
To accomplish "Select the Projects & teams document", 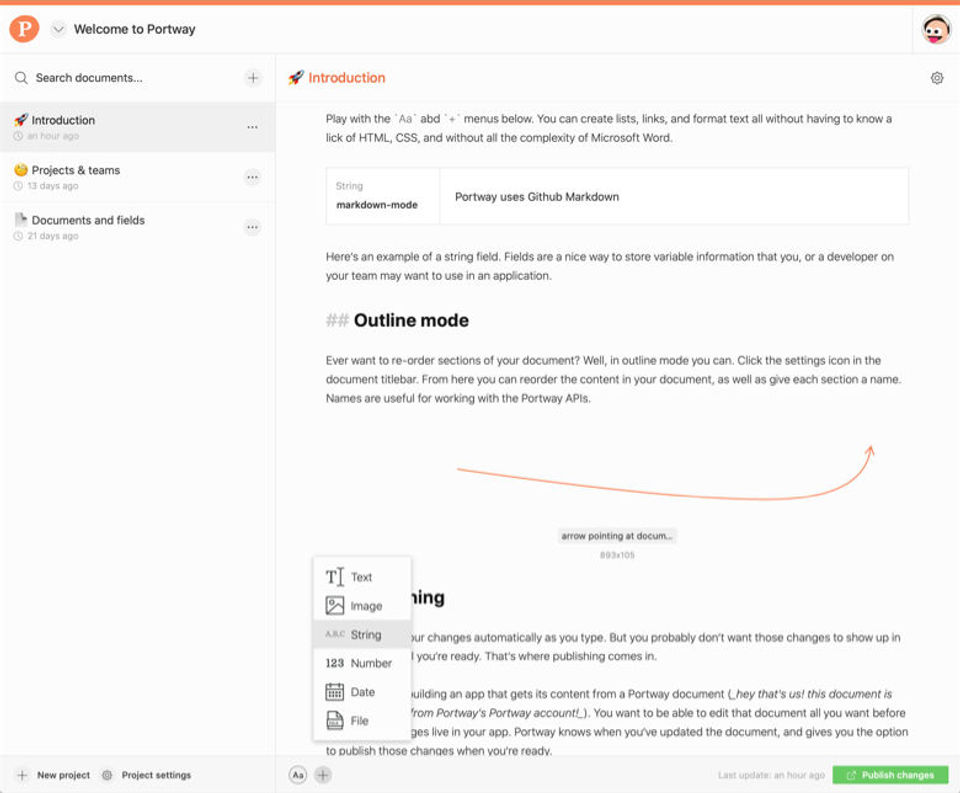I will click(x=137, y=177).
